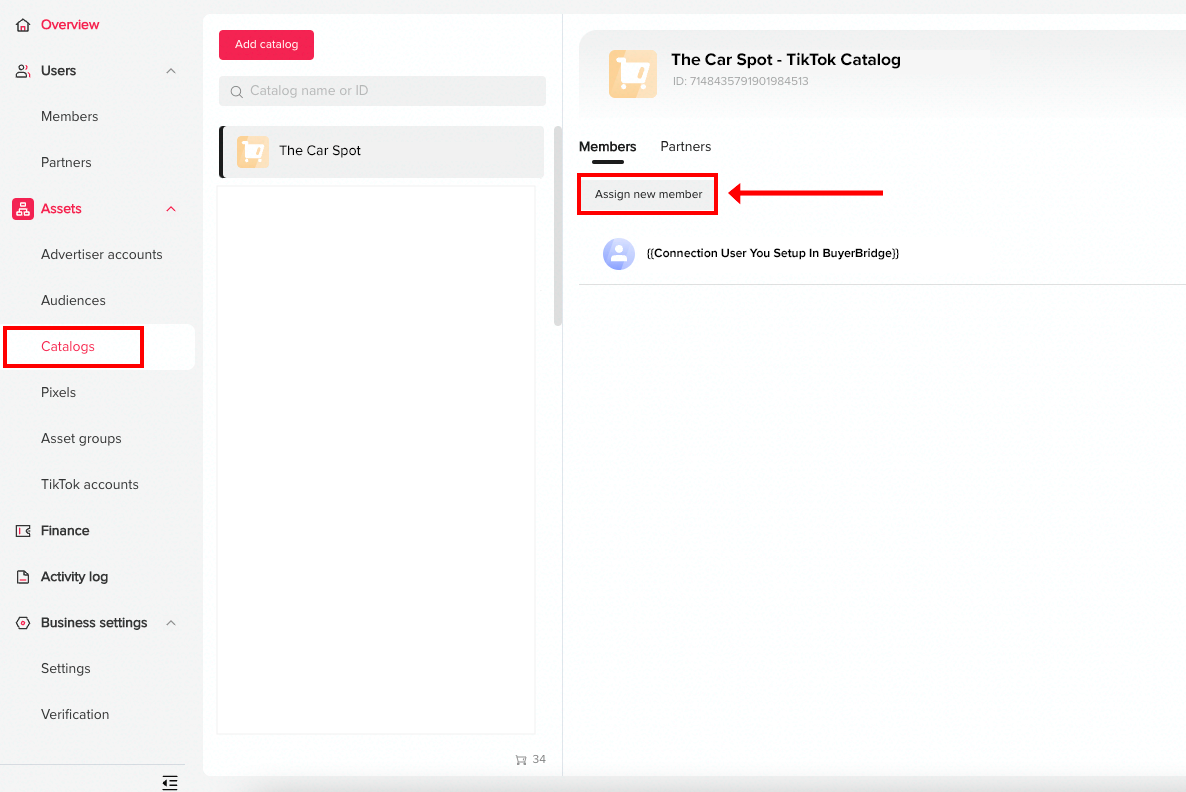Switch to the Partners tab
Image resolution: width=1186 pixels, height=792 pixels.
click(685, 147)
